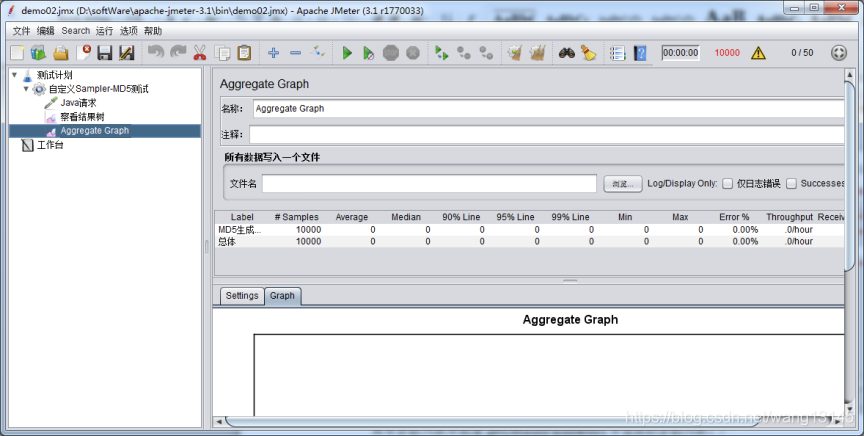
Task: Open the 运行 menu
Action: [104, 31]
